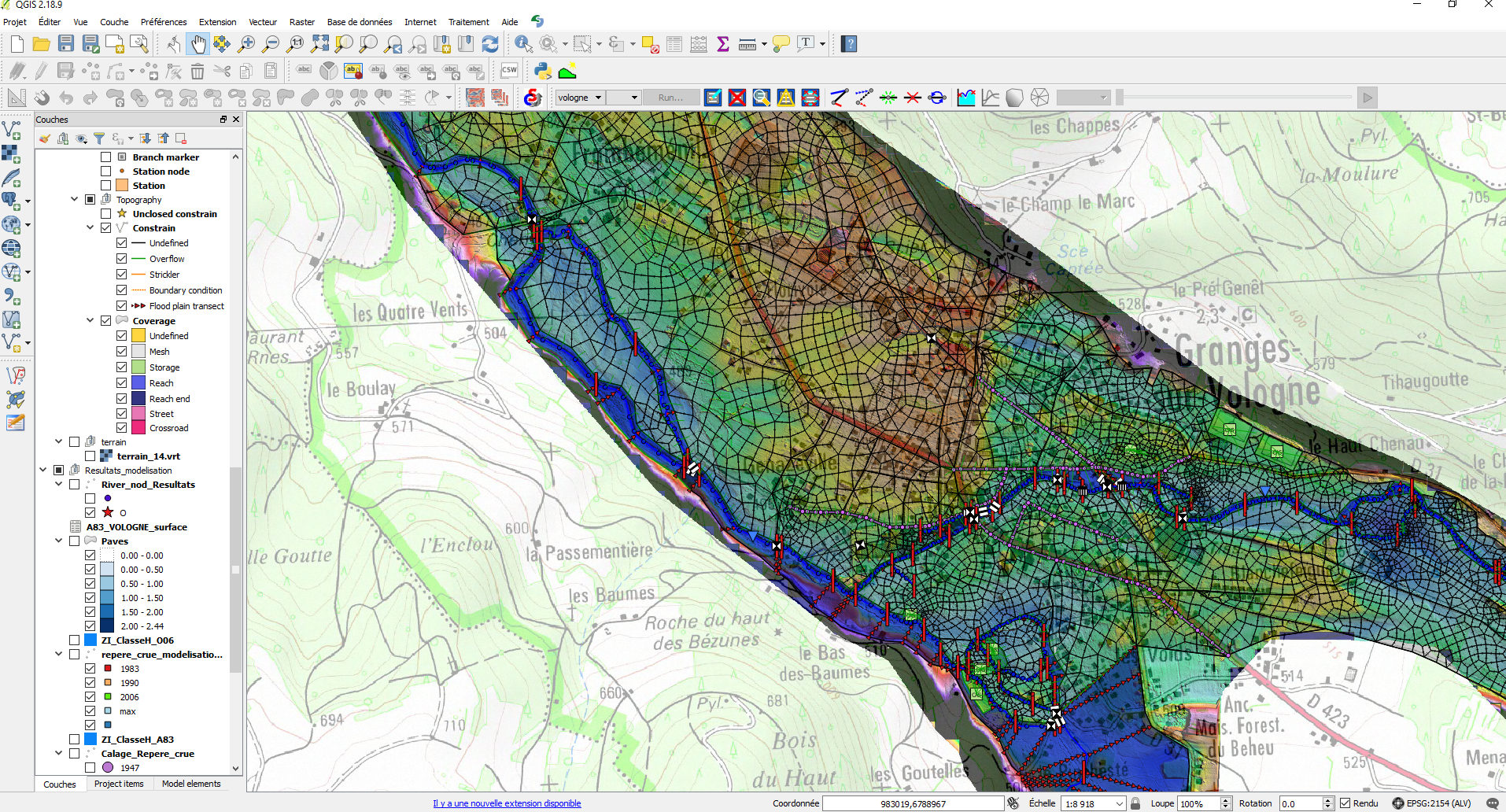1506x812 pixels.
Task: Click the Coordonnée input field
Action: click(913, 803)
